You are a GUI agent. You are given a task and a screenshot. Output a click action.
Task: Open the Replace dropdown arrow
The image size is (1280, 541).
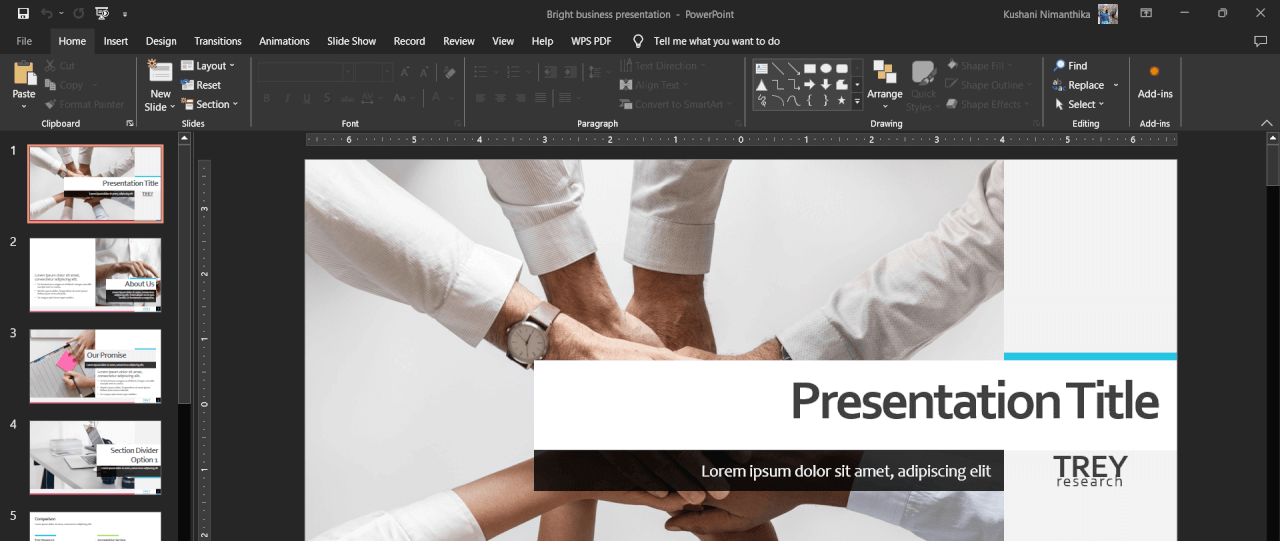click(1117, 85)
